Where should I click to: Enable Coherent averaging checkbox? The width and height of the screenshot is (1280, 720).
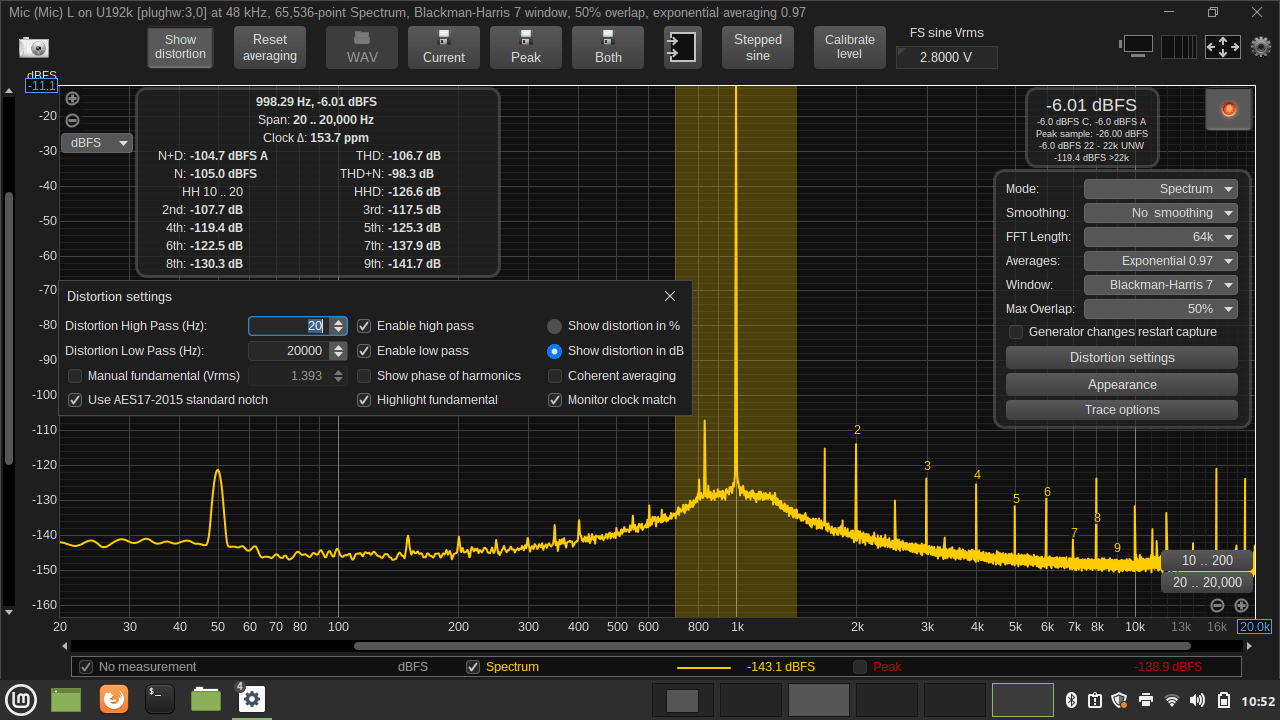point(555,376)
